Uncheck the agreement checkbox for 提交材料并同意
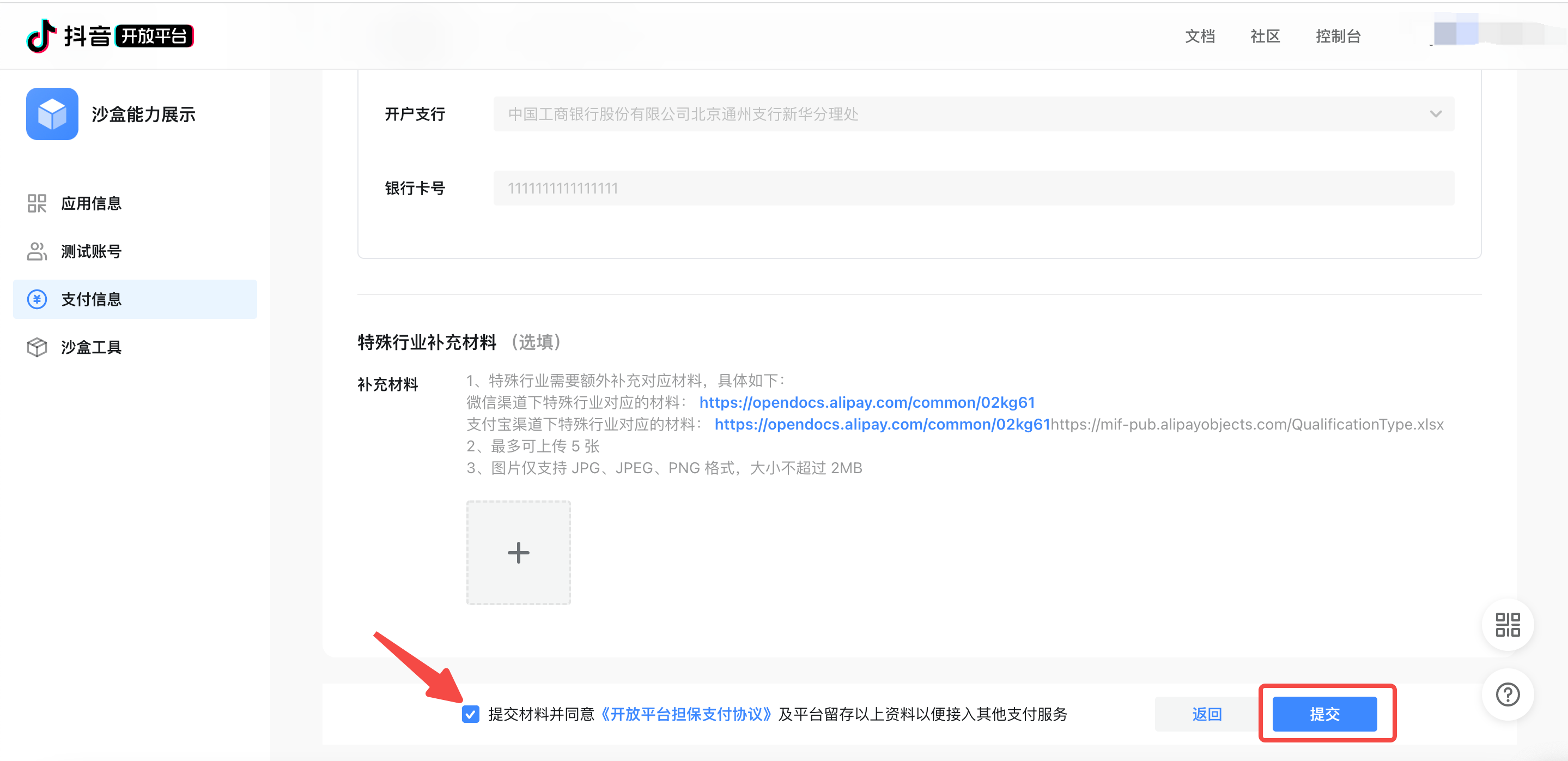1568x761 pixels. 471,714
